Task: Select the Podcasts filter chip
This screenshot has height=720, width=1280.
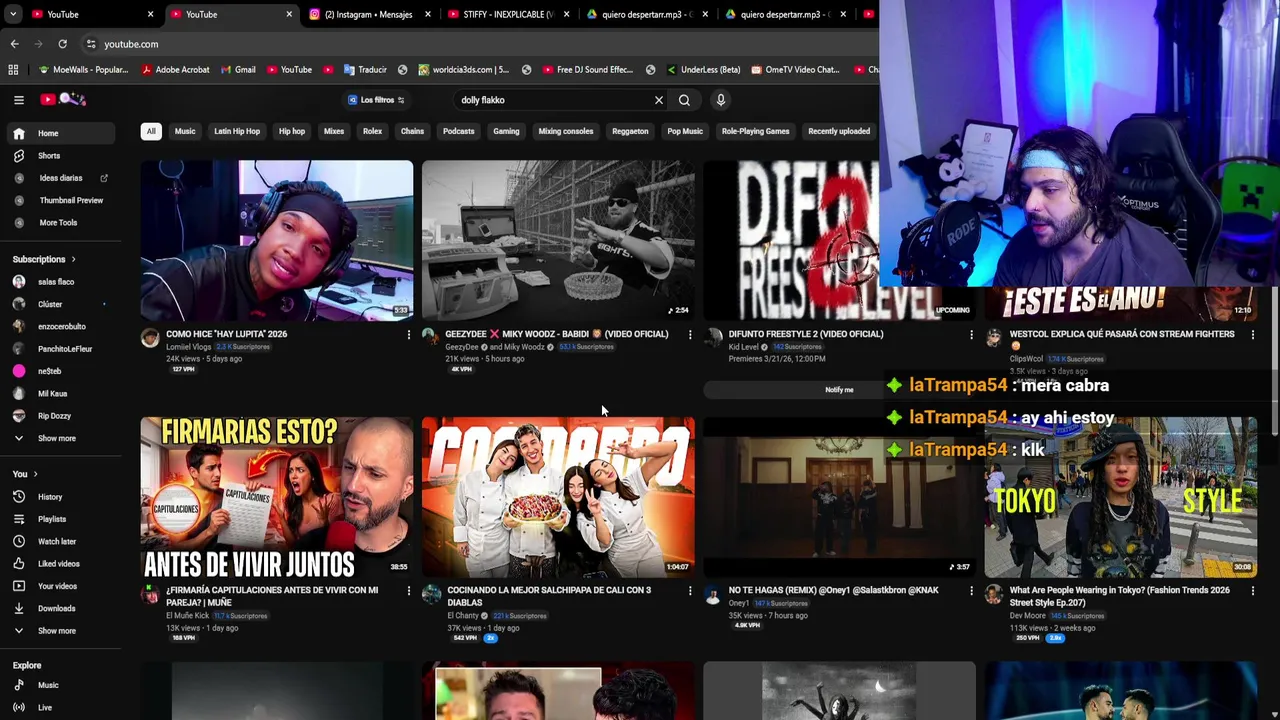Action: (x=458, y=131)
